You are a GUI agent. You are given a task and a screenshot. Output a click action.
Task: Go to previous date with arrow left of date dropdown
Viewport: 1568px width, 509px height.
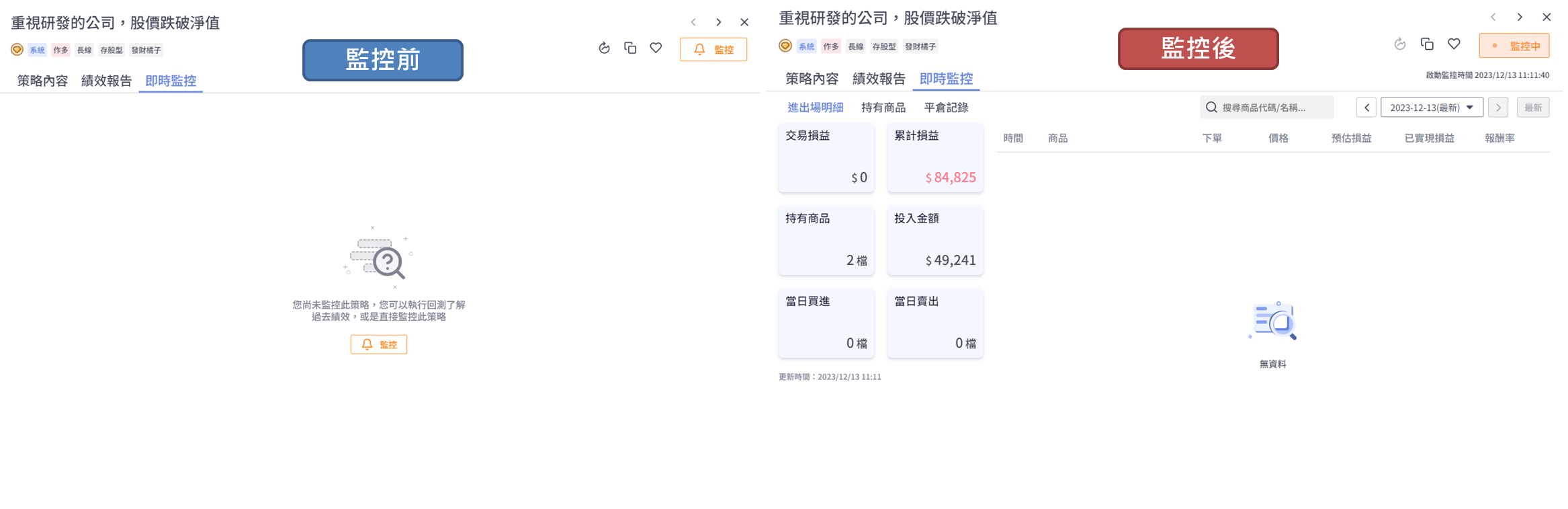(x=1366, y=108)
